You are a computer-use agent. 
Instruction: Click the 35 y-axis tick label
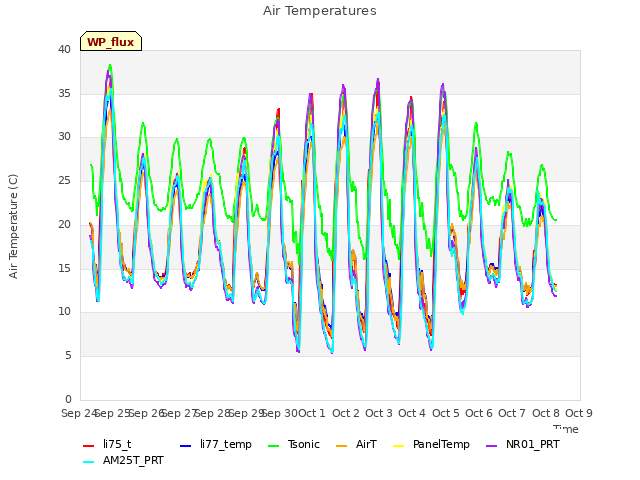[x=64, y=93]
